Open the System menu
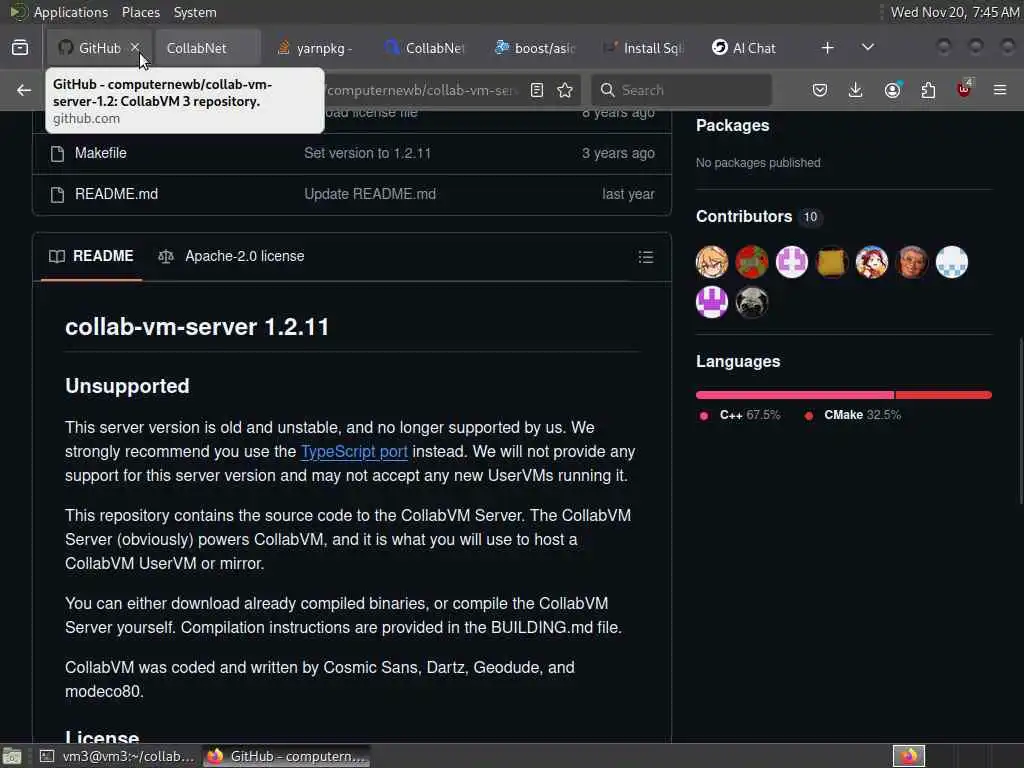The image size is (1024, 768). (195, 12)
